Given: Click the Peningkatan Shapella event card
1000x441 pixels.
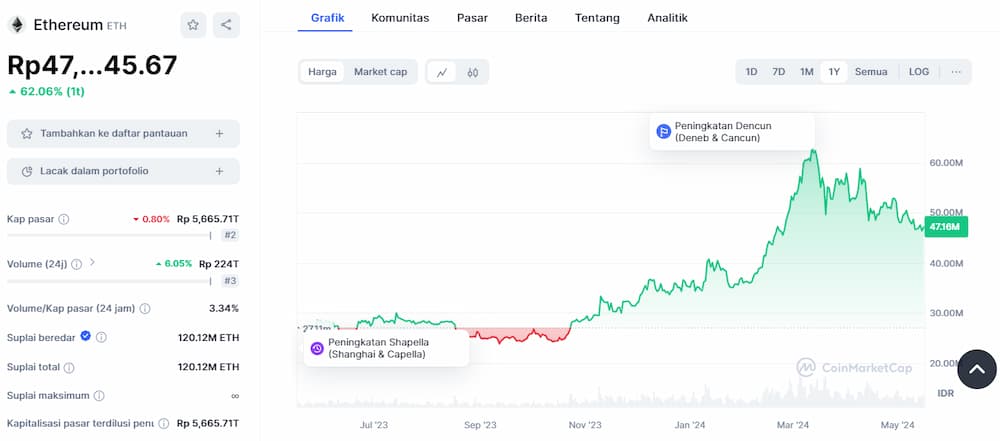Looking at the screenshot, I should pyautogui.click(x=386, y=348).
